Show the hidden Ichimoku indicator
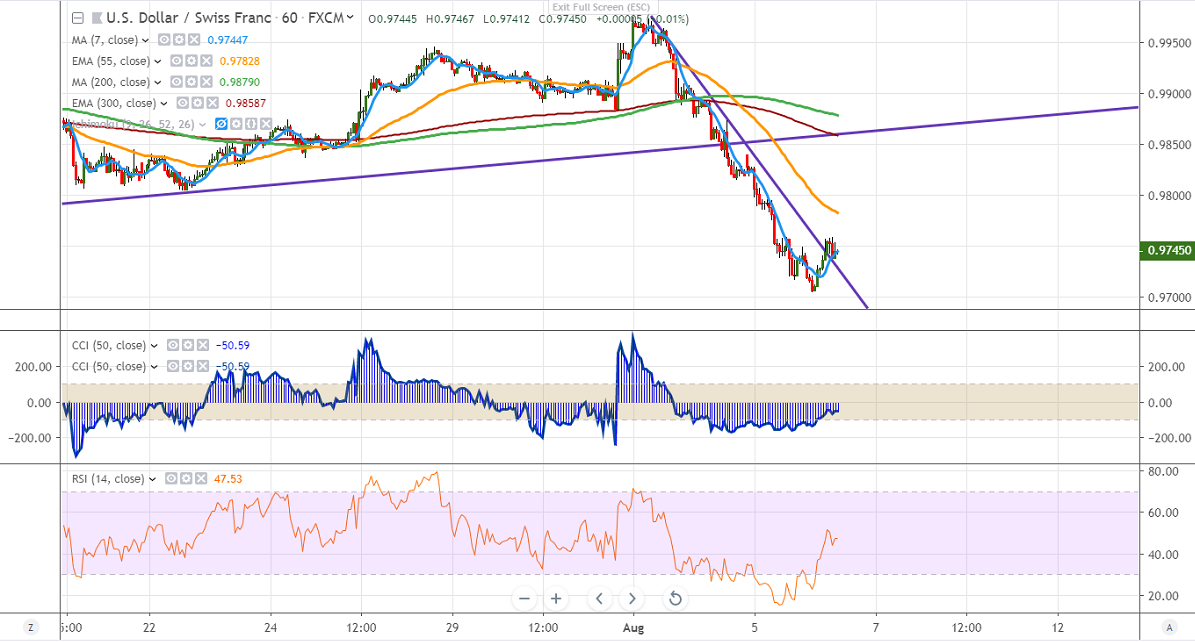Viewport: 1195px width, 642px height. 222,124
